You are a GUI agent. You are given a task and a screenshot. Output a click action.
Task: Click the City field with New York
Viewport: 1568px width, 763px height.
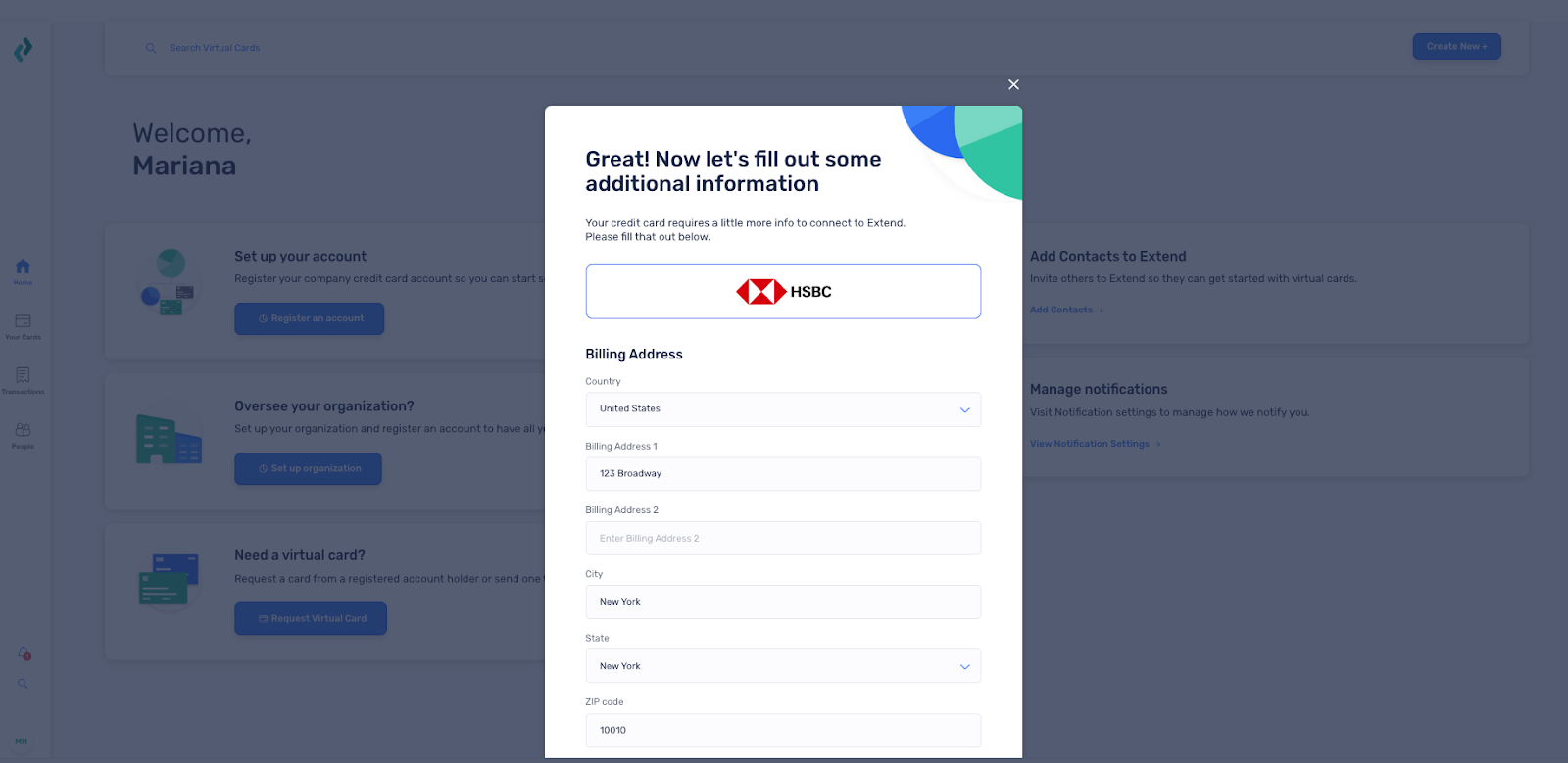tap(783, 602)
